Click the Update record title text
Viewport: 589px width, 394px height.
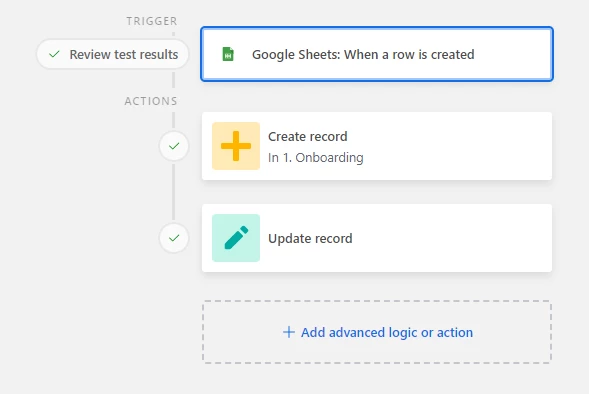click(x=310, y=239)
